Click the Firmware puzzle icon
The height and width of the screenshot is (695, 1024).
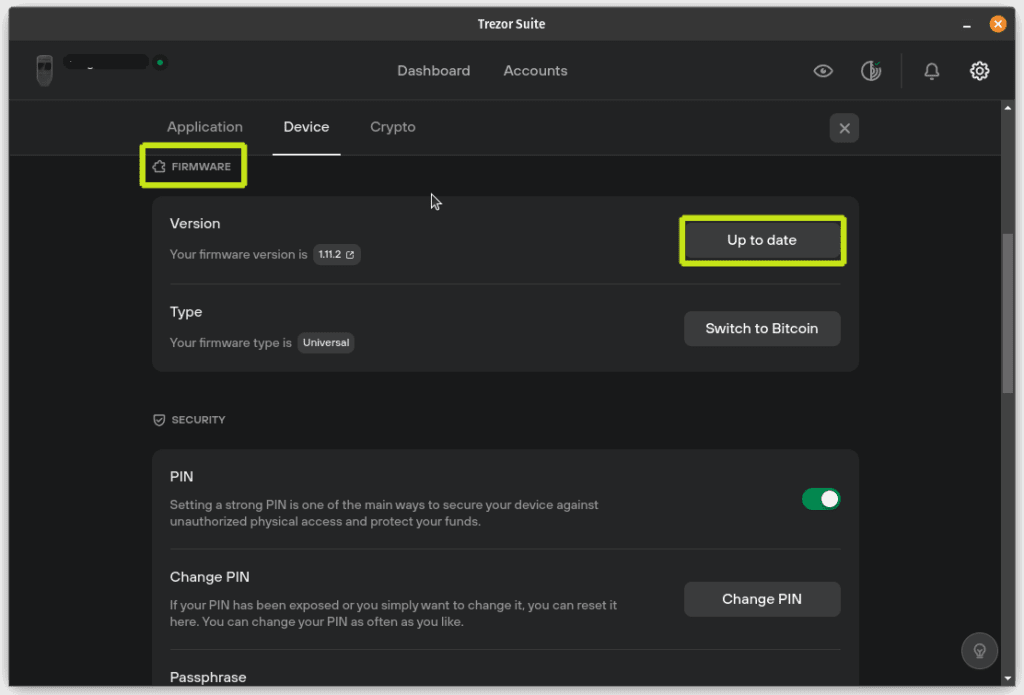point(159,167)
